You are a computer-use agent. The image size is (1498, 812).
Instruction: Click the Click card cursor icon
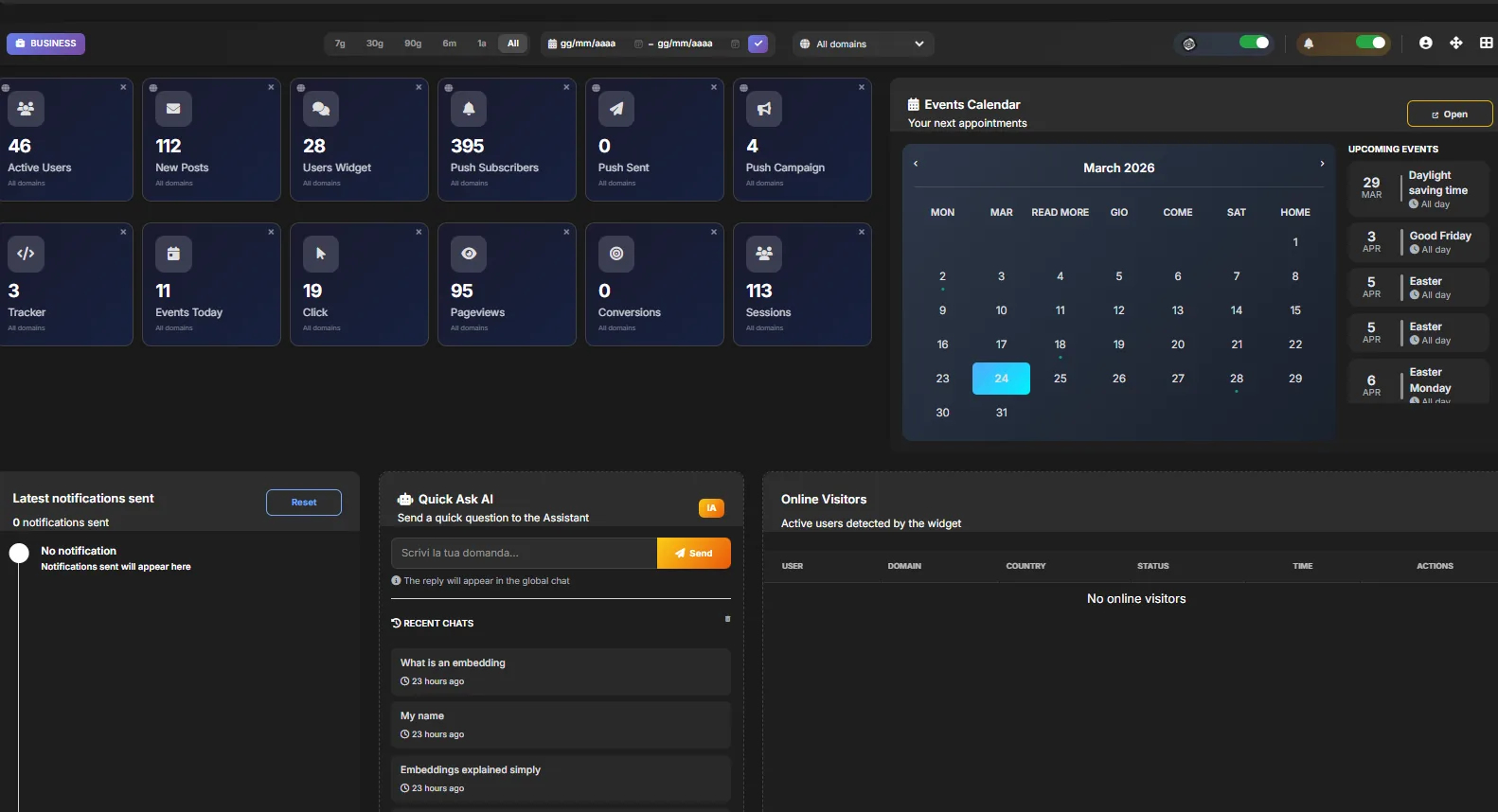(x=321, y=254)
